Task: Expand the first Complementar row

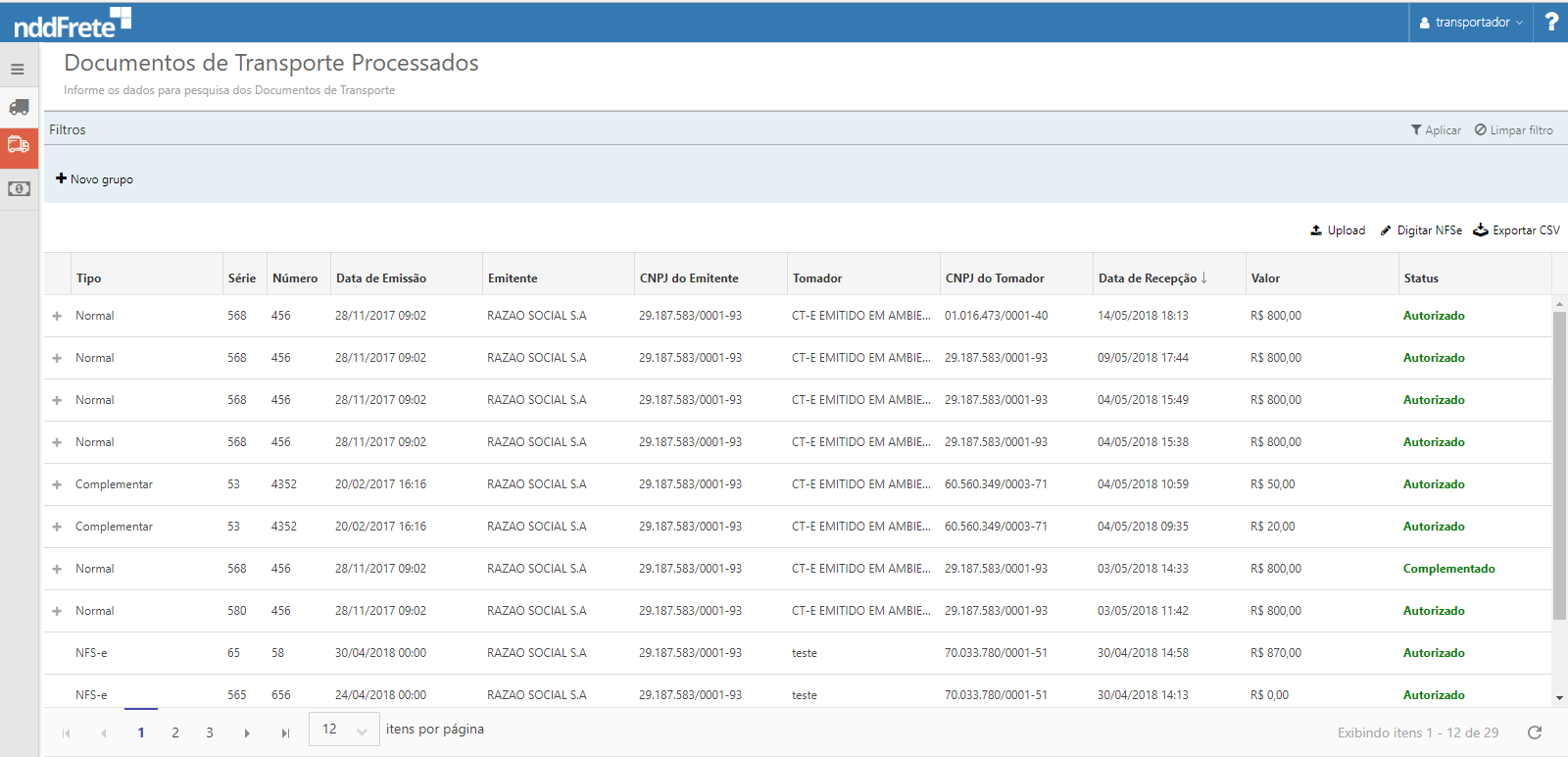Action: [57, 485]
